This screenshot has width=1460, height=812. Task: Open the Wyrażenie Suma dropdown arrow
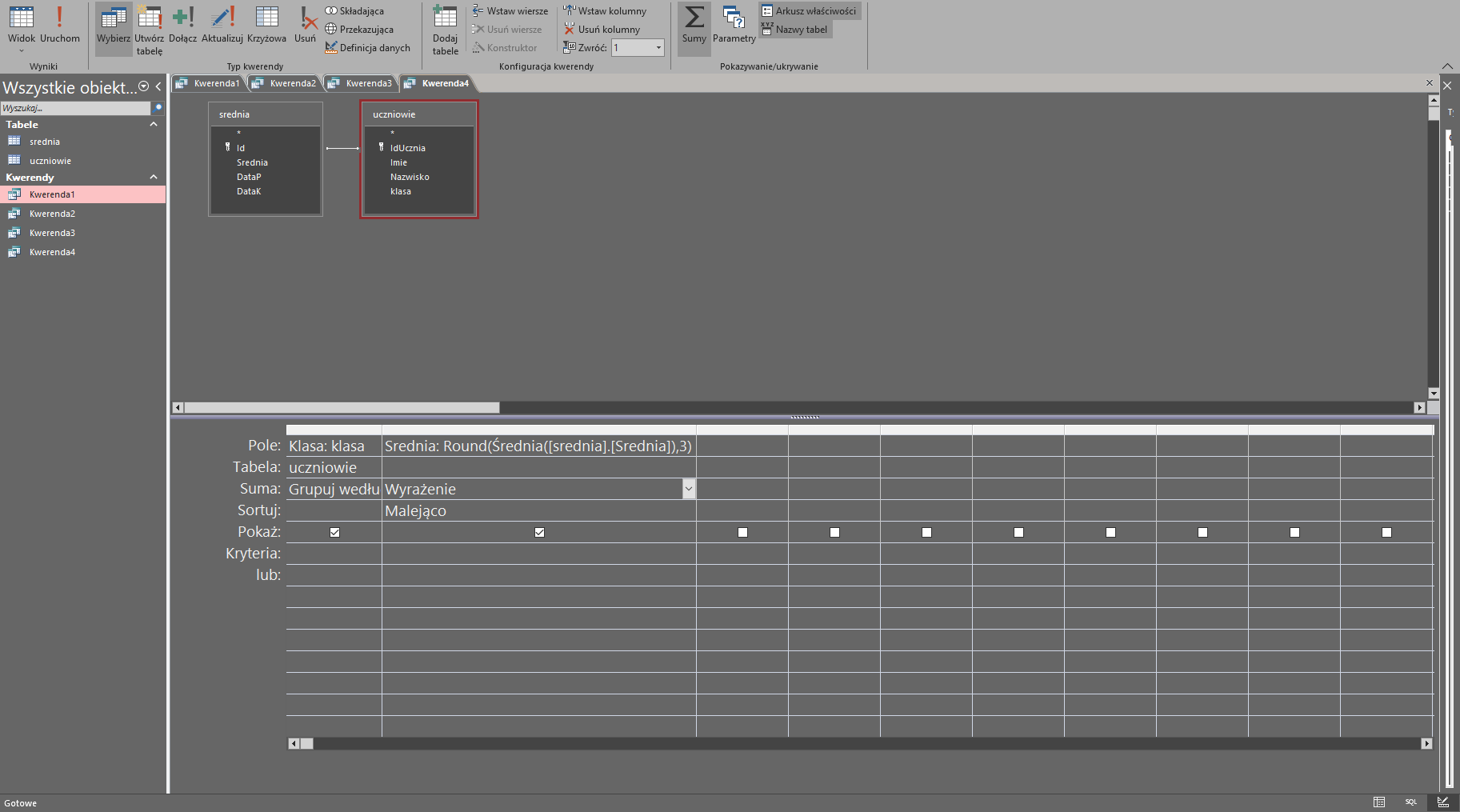[688, 489]
